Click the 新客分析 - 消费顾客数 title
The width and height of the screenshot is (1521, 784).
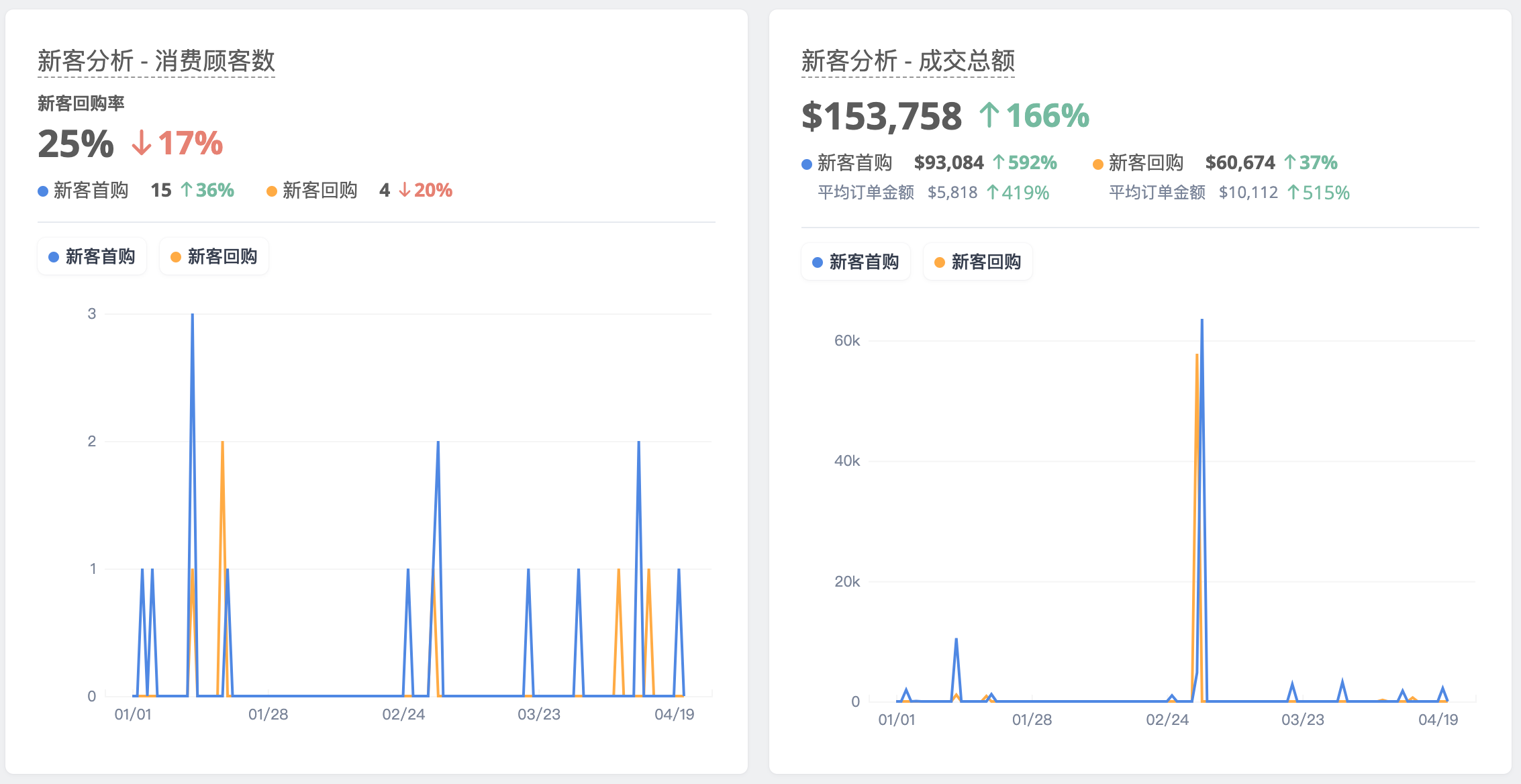(x=156, y=61)
